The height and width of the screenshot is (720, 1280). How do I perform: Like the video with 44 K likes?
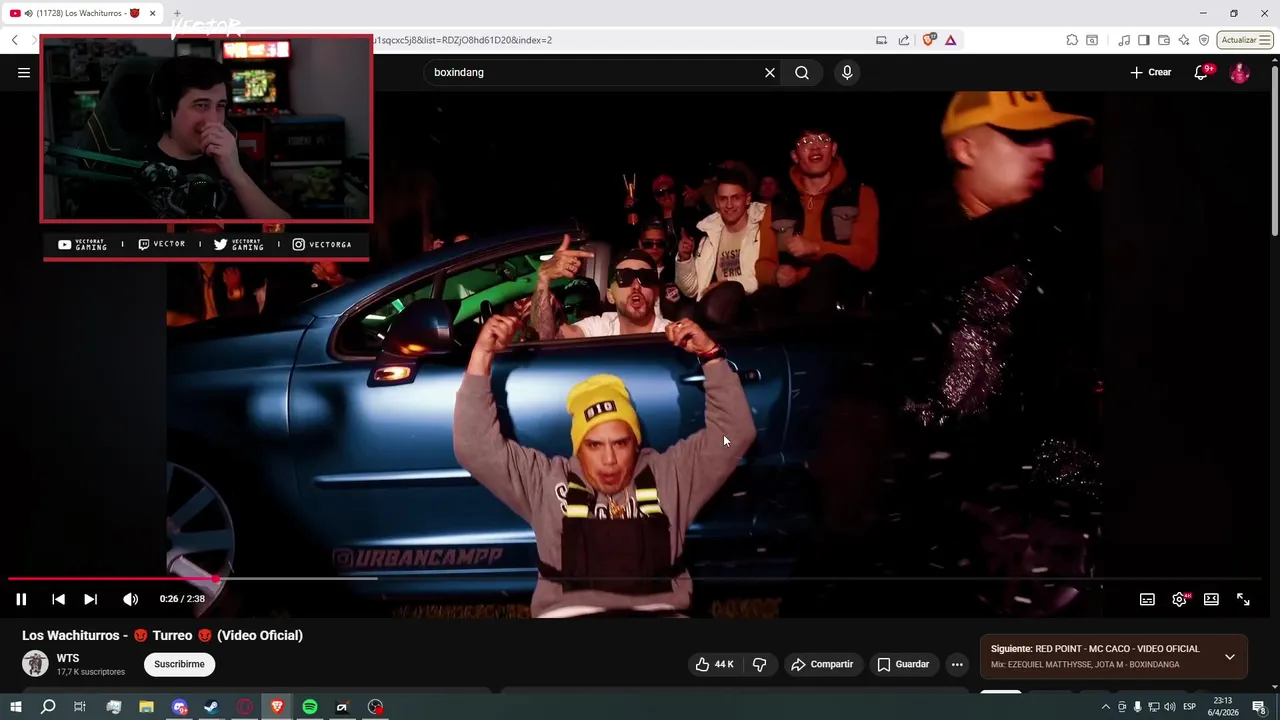pyautogui.click(x=714, y=664)
